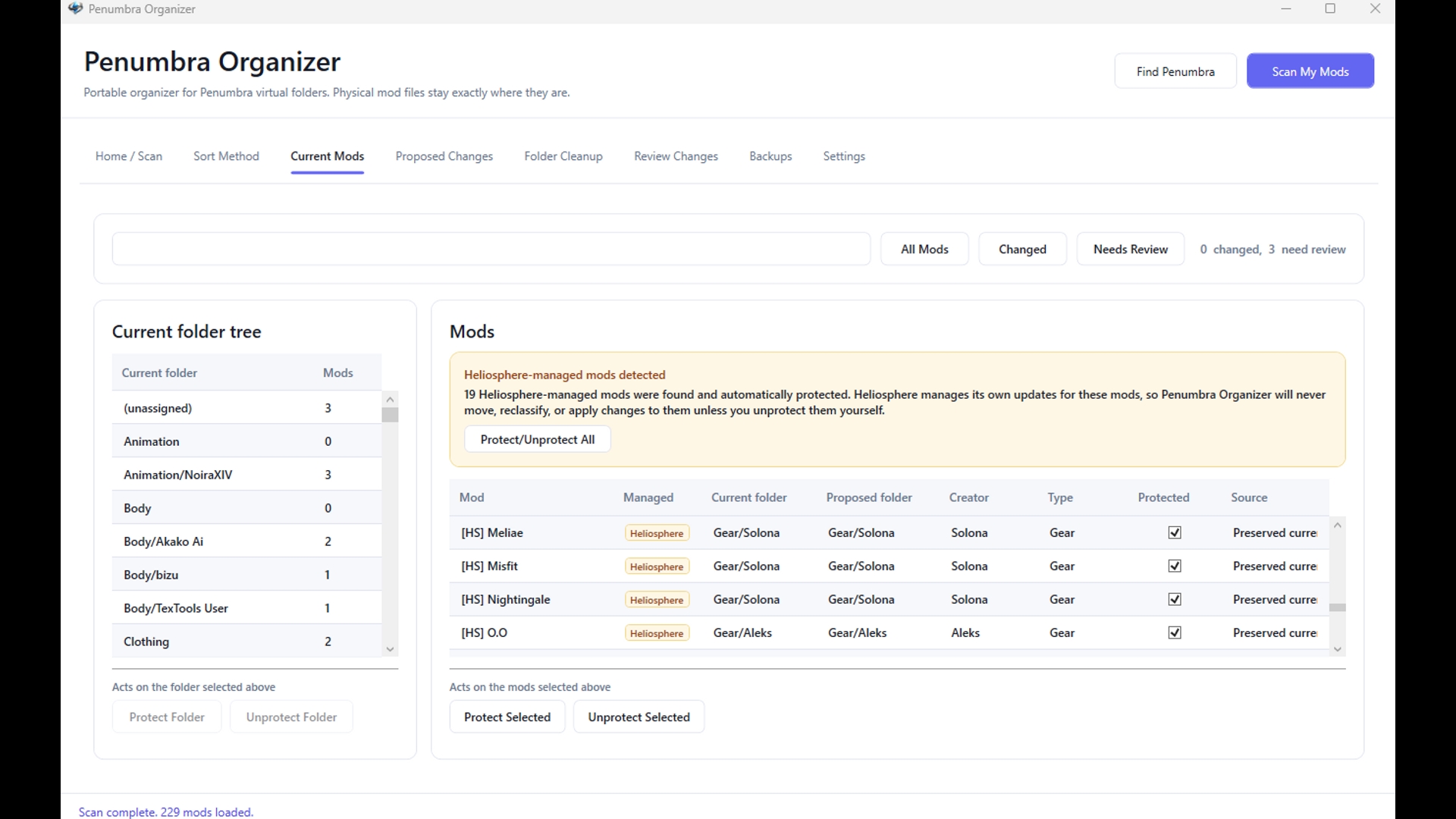1456x819 pixels.
Task: Go to the Folder Cleanup tab
Action: (x=563, y=156)
